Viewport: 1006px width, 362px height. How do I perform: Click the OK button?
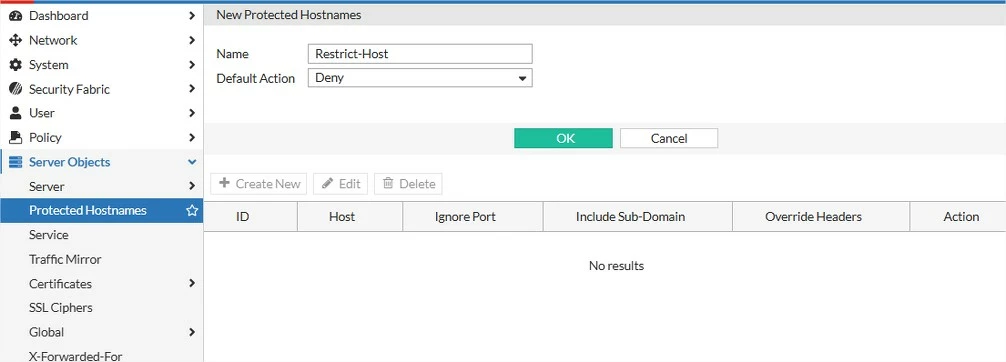coord(563,138)
